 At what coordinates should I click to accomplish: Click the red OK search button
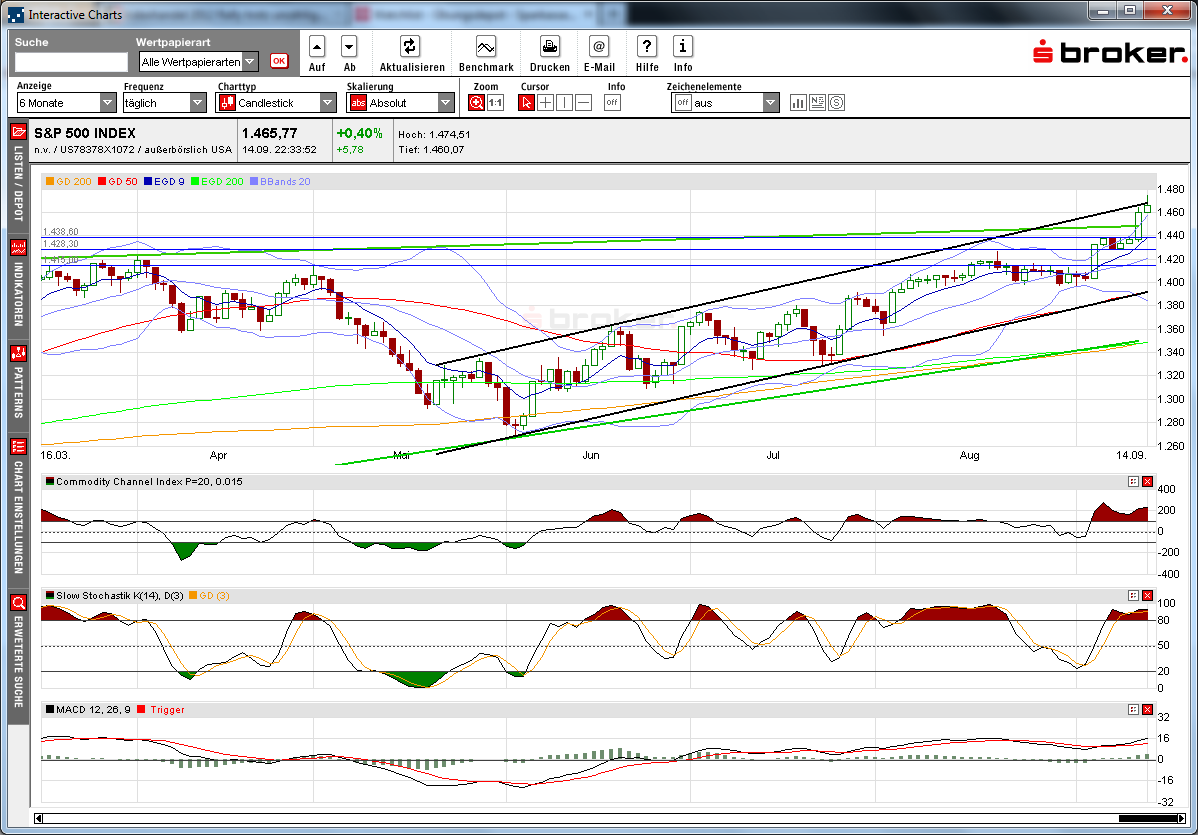pos(279,61)
